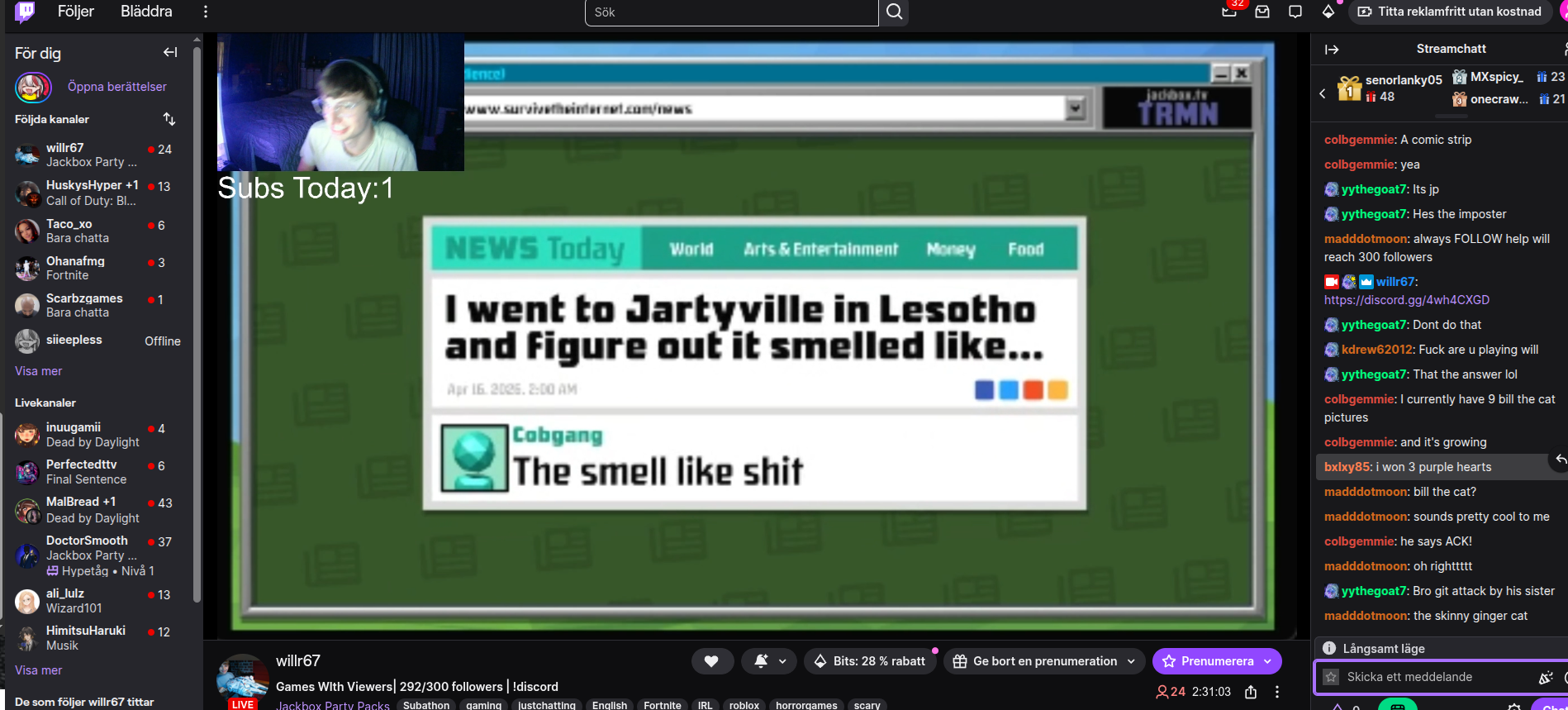Click the purple Prenumerera button
The height and width of the screenshot is (710, 1568).
[x=1217, y=661]
